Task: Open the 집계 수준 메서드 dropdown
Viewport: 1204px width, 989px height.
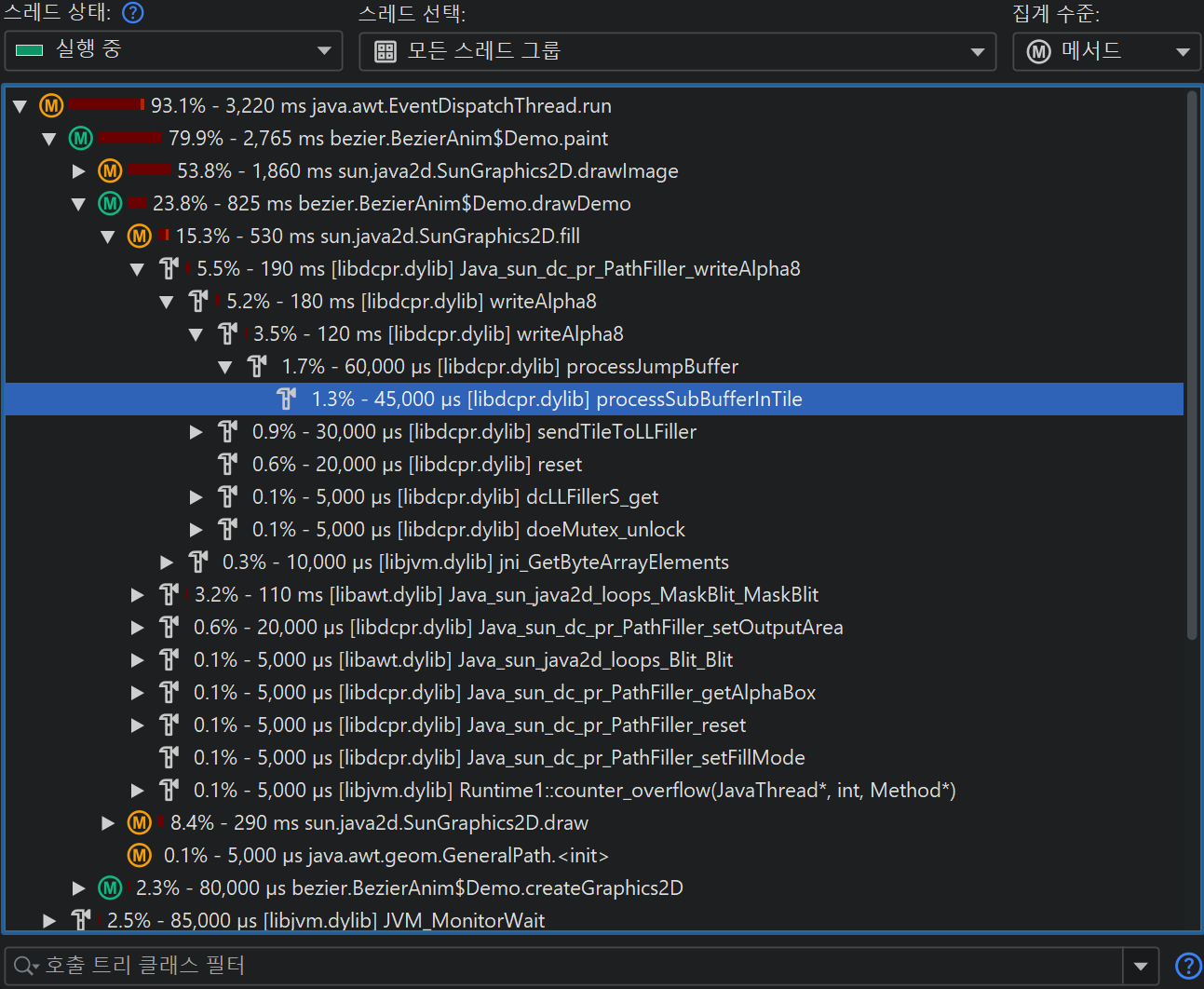Action: [1106, 51]
